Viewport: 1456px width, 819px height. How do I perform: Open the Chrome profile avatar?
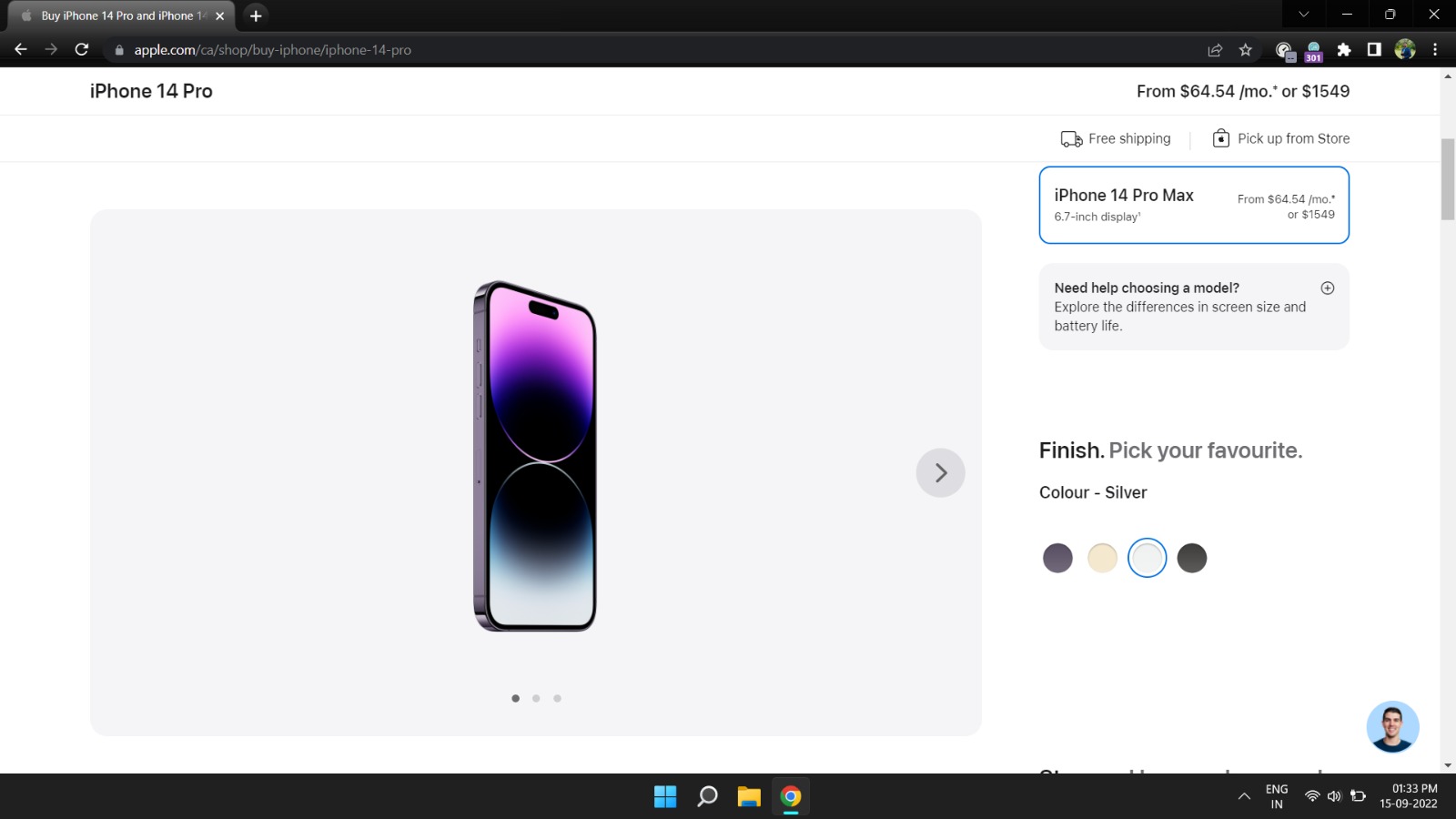(1405, 50)
